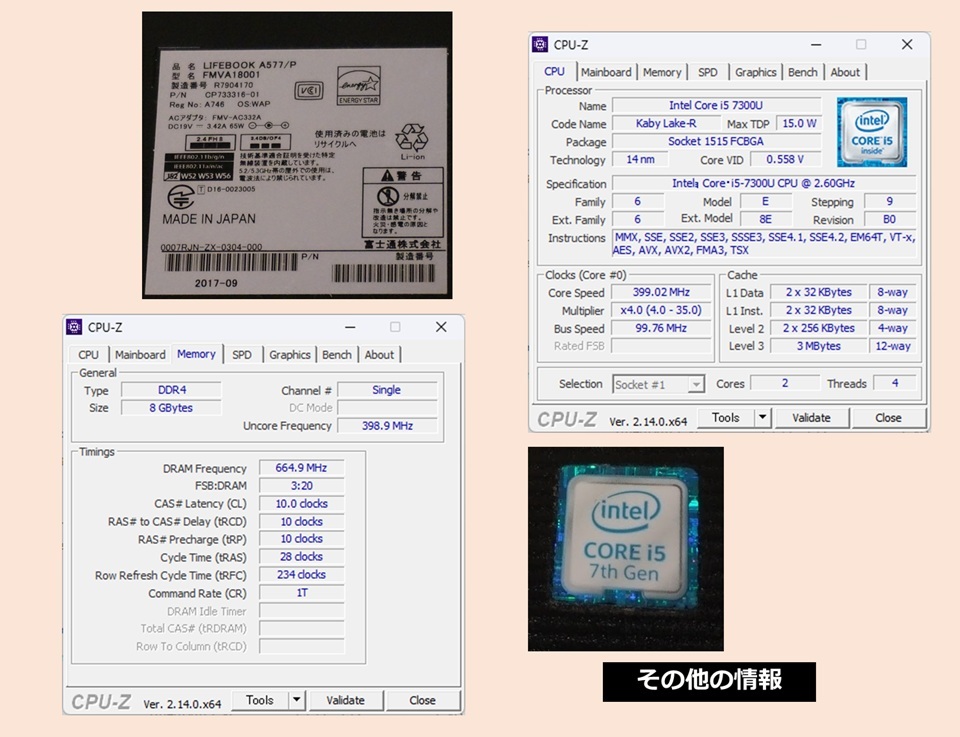This screenshot has height=737, width=960.
Task: Click the Row Refresh Cycle Time value 234 clocks
Action: (x=301, y=575)
